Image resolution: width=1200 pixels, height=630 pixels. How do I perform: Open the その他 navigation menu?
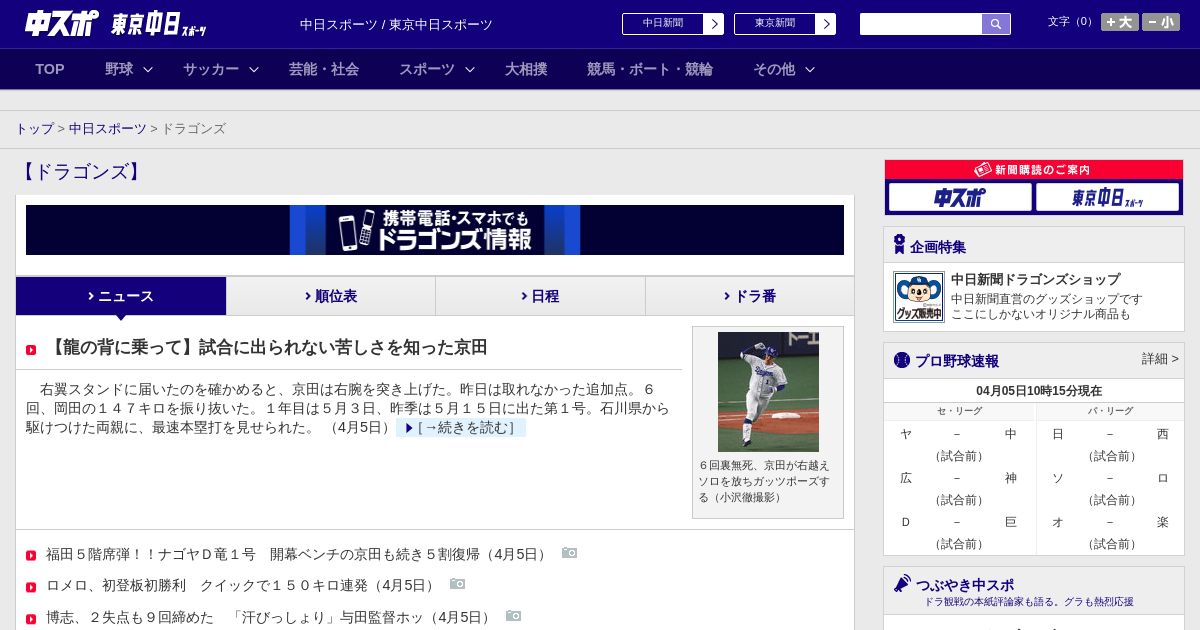(774, 69)
